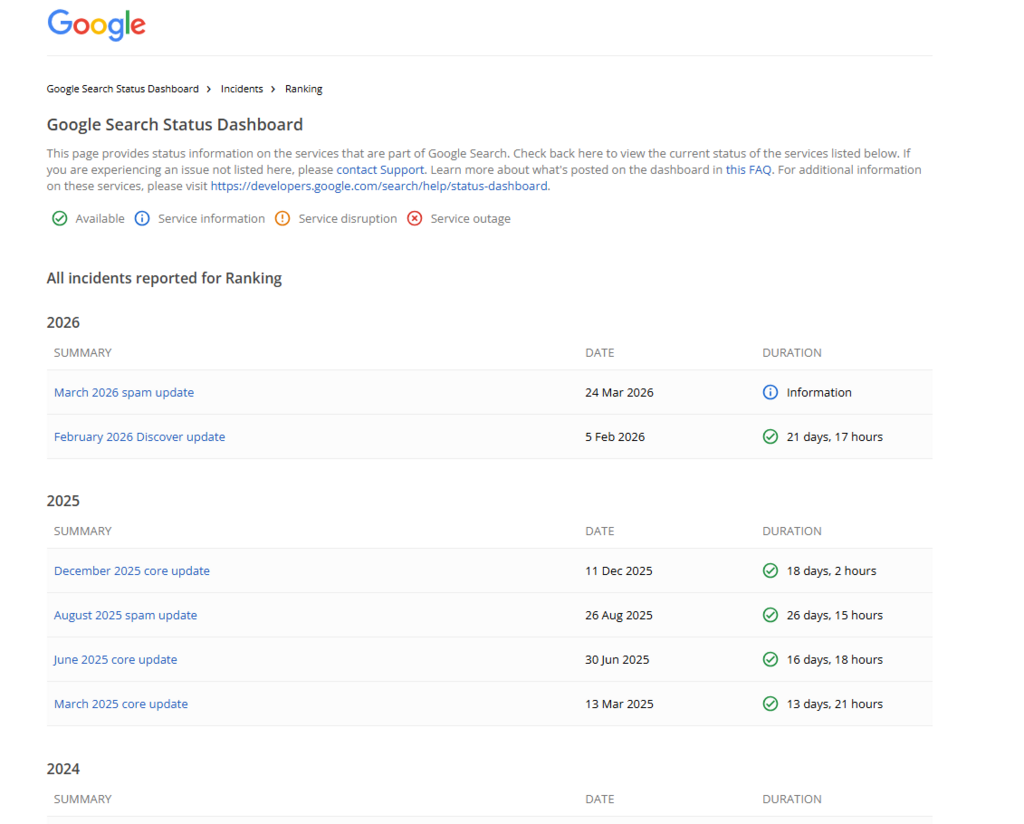Image resolution: width=1024 pixels, height=824 pixels.
Task: Open the contact Support link
Action: (x=380, y=169)
